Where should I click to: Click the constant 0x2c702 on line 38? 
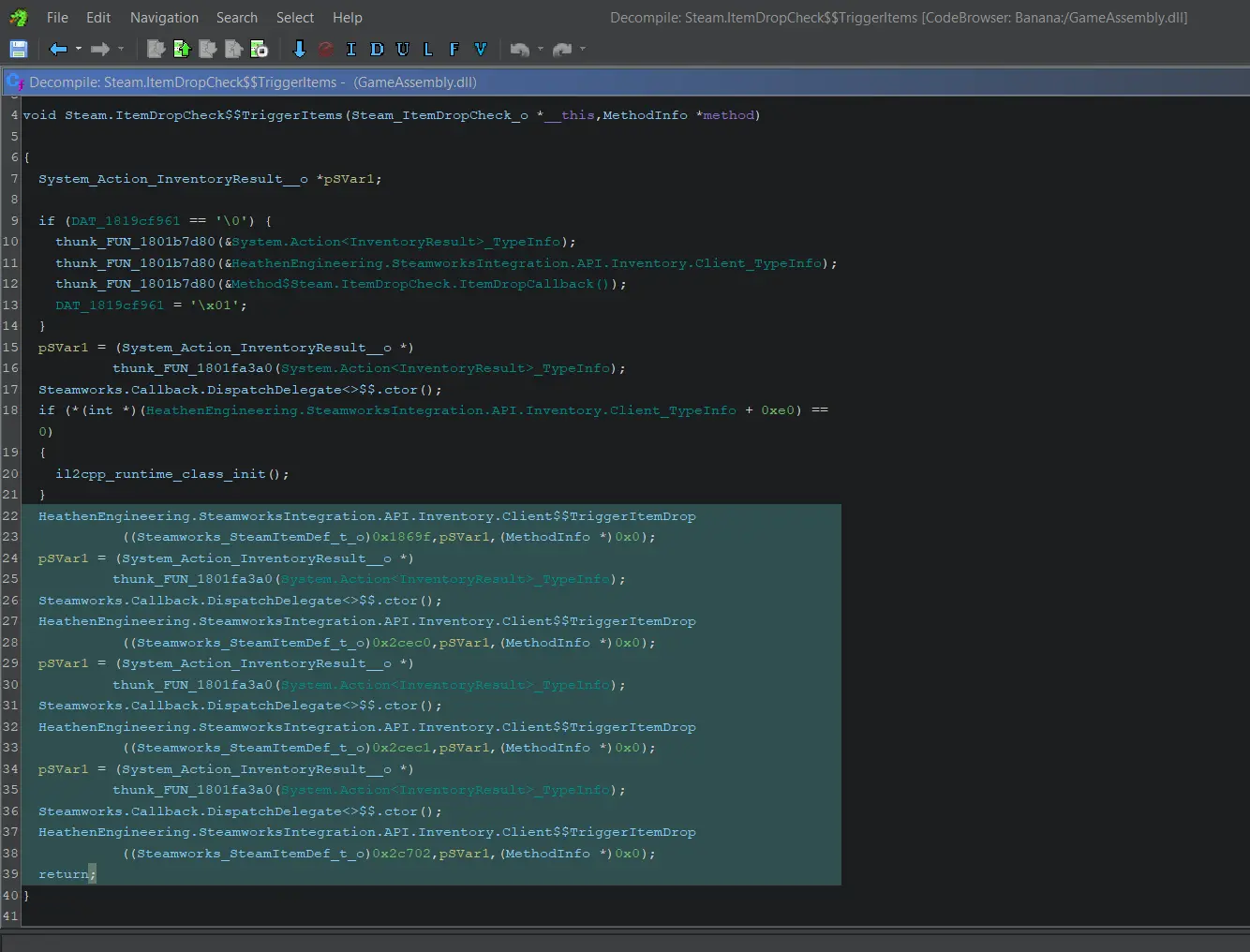[402, 854]
